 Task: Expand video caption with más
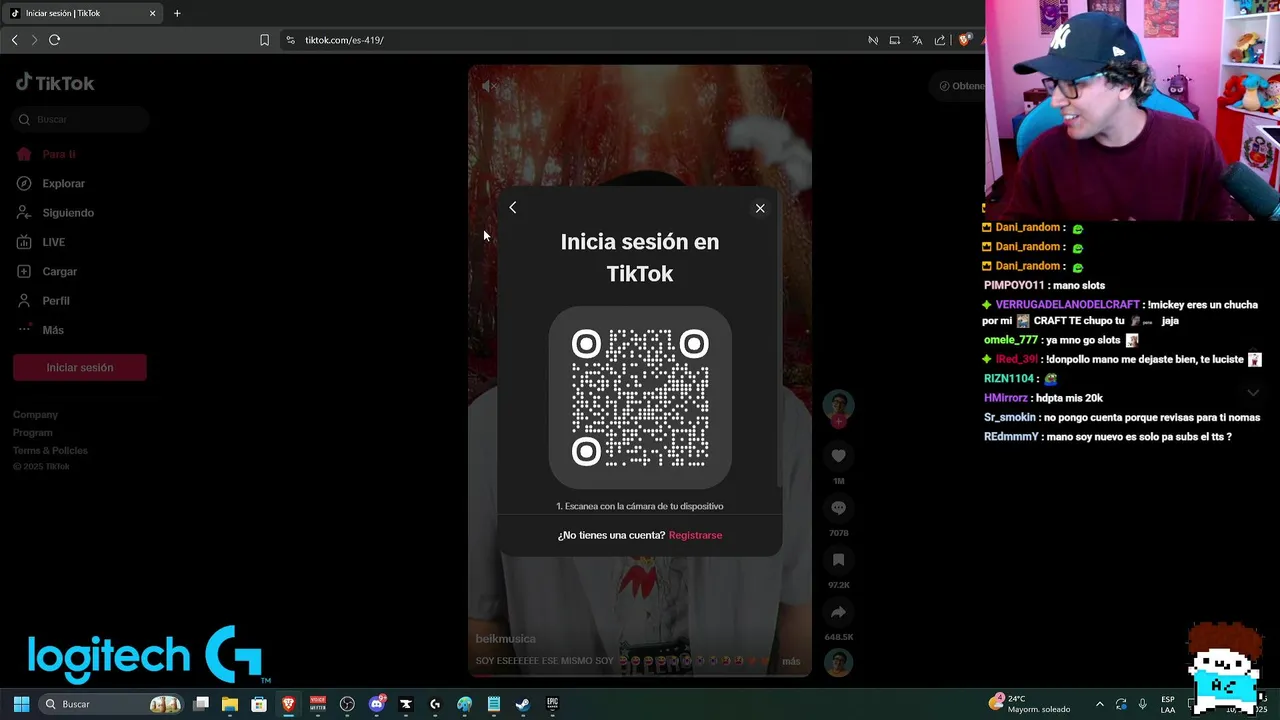791,661
